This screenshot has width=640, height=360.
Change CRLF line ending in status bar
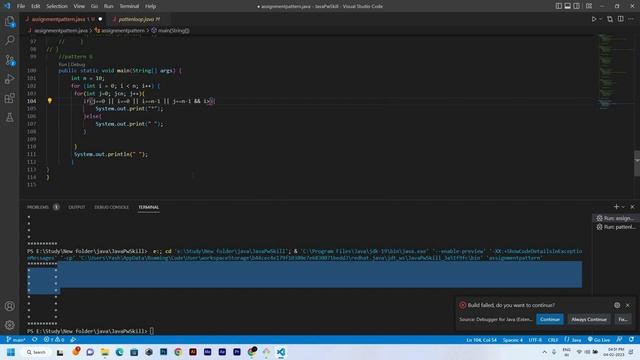553,340
